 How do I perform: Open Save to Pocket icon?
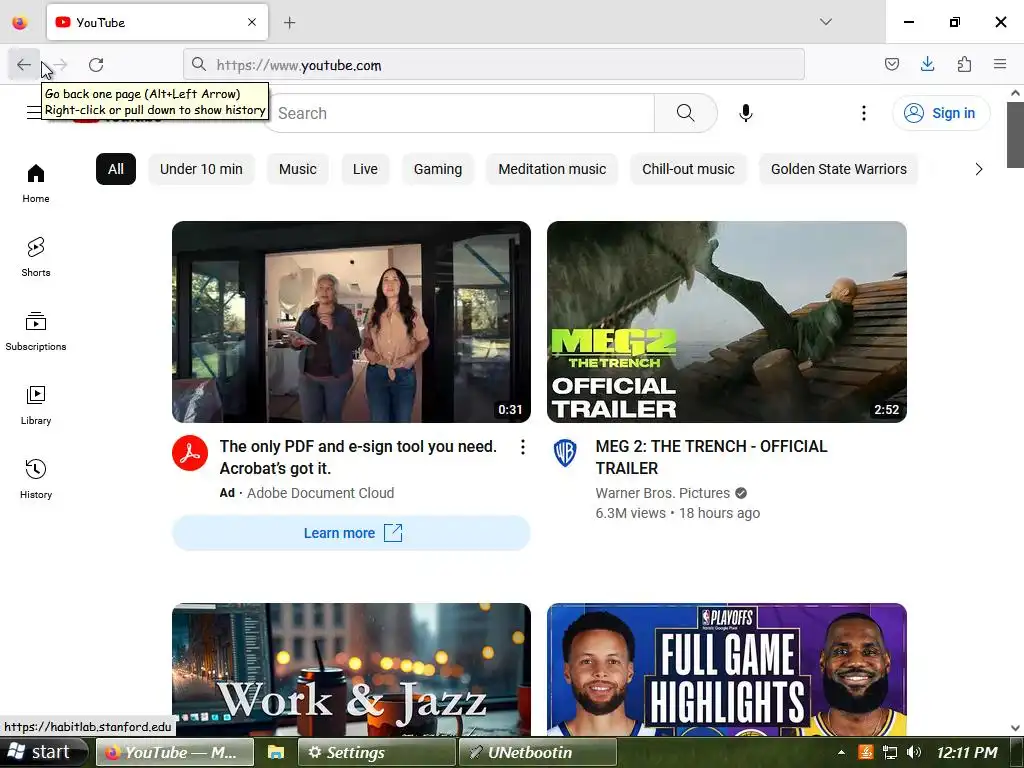pos(891,64)
